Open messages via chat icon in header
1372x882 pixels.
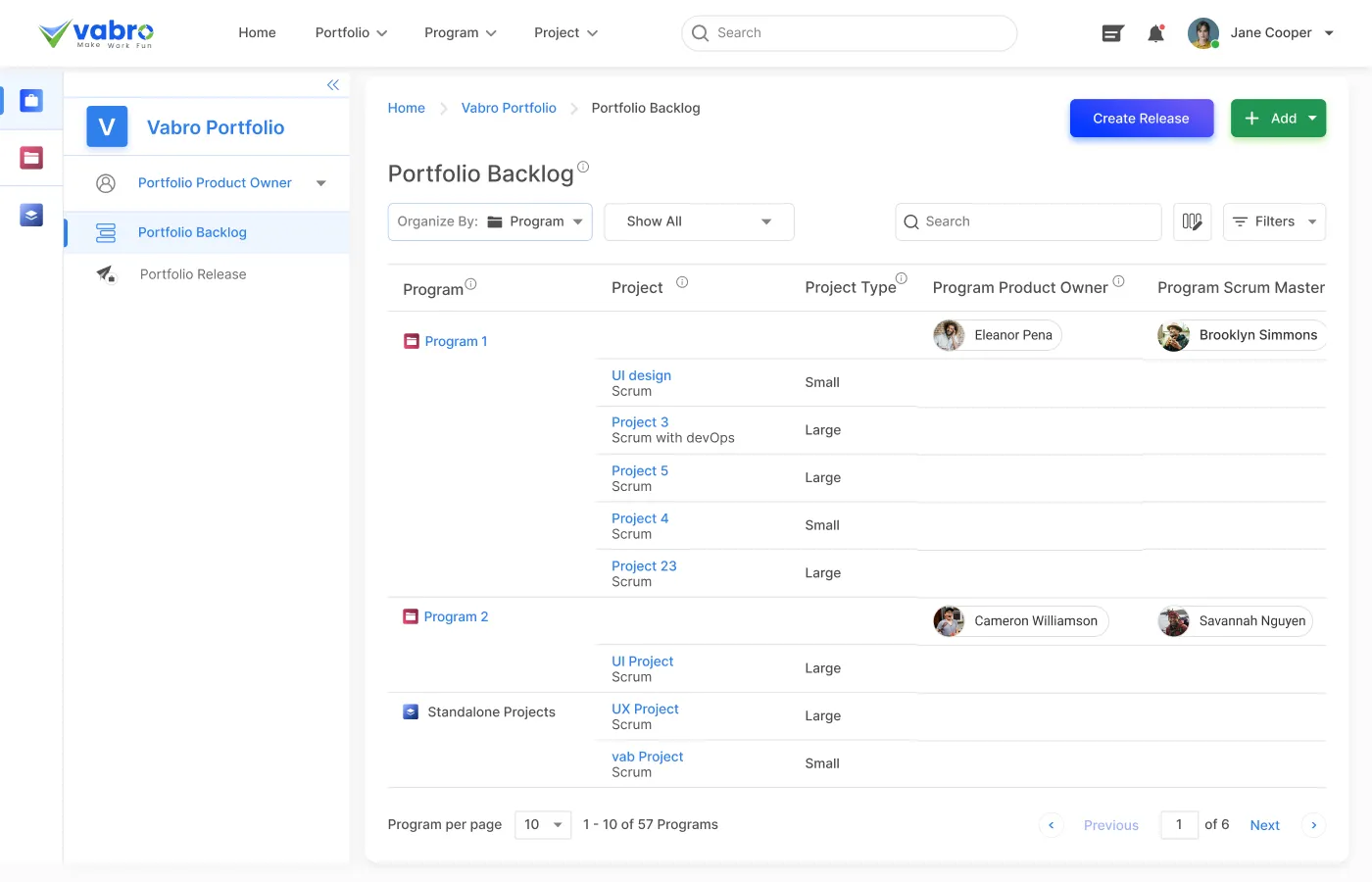pos(1112,32)
